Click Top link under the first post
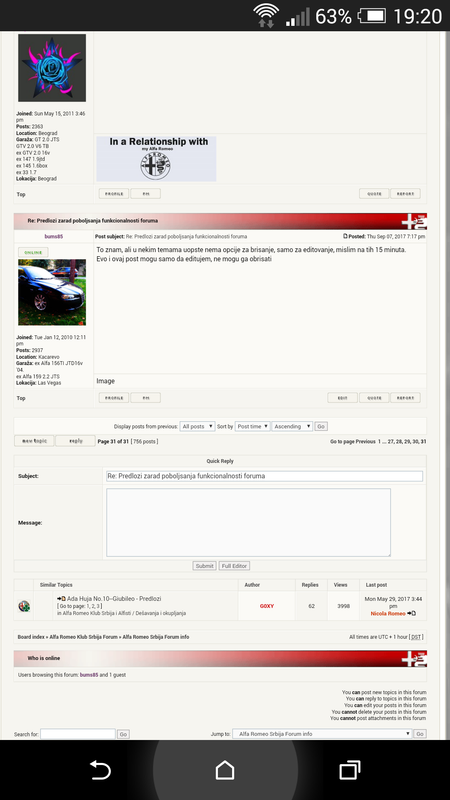 pyautogui.click(x=21, y=194)
